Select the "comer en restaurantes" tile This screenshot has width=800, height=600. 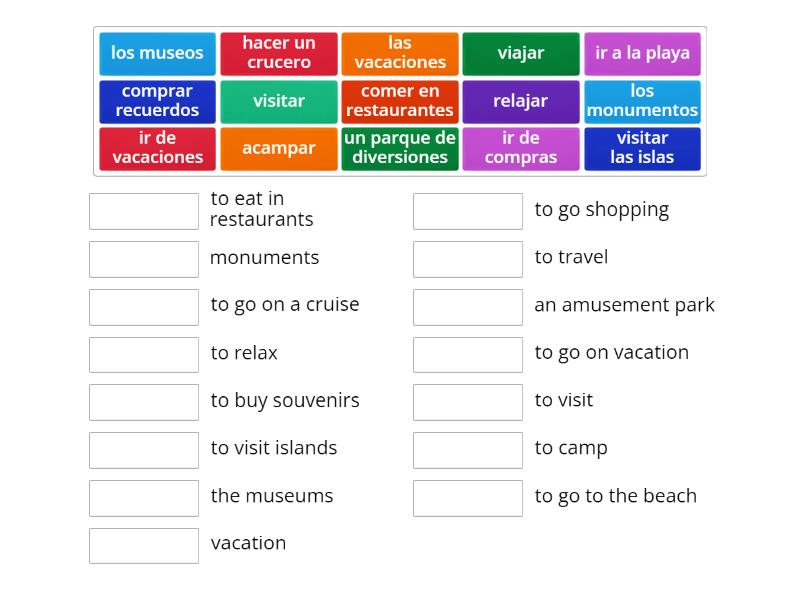point(400,101)
